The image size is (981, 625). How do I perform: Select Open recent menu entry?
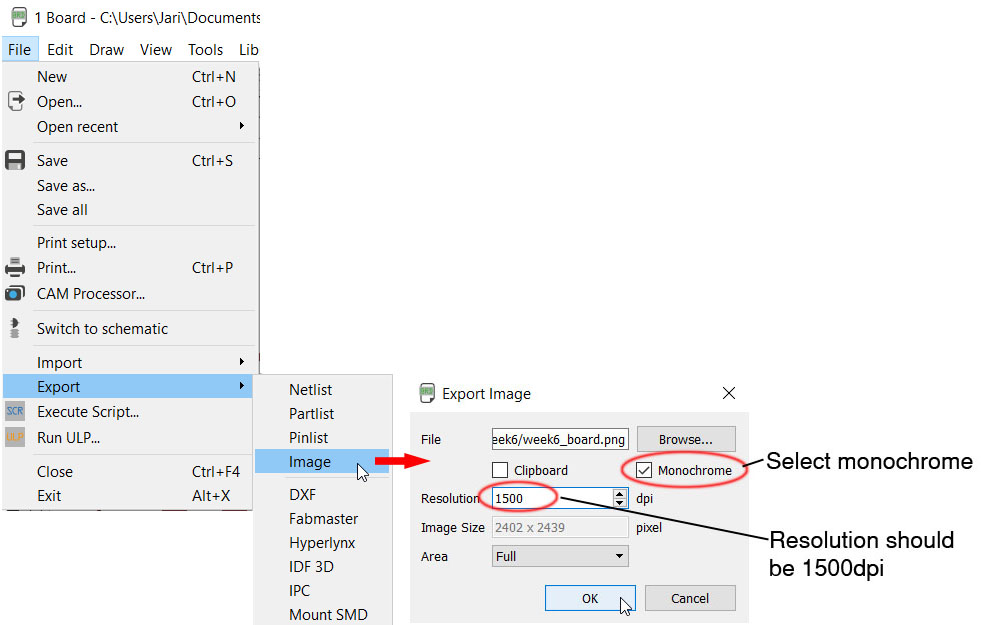[x=128, y=126]
